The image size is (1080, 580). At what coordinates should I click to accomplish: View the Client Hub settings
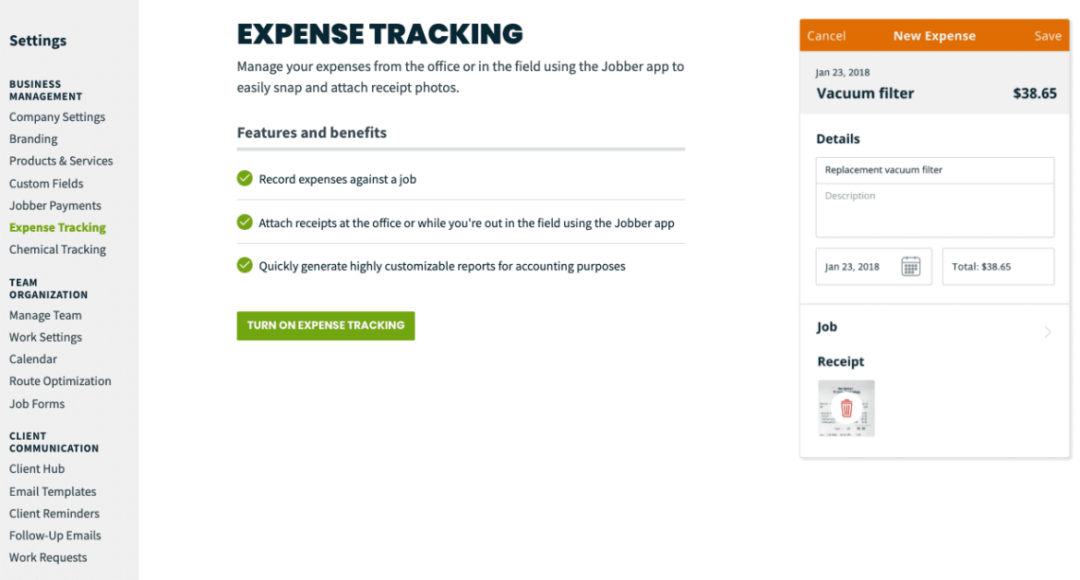(x=37, y=468)
